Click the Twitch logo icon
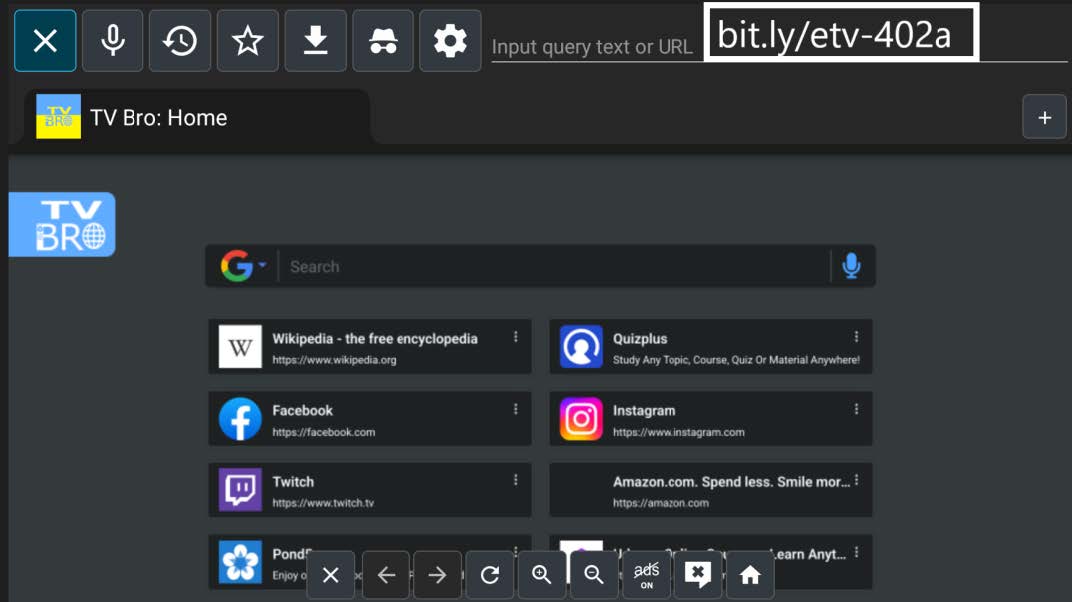 [x=240, y=490]
